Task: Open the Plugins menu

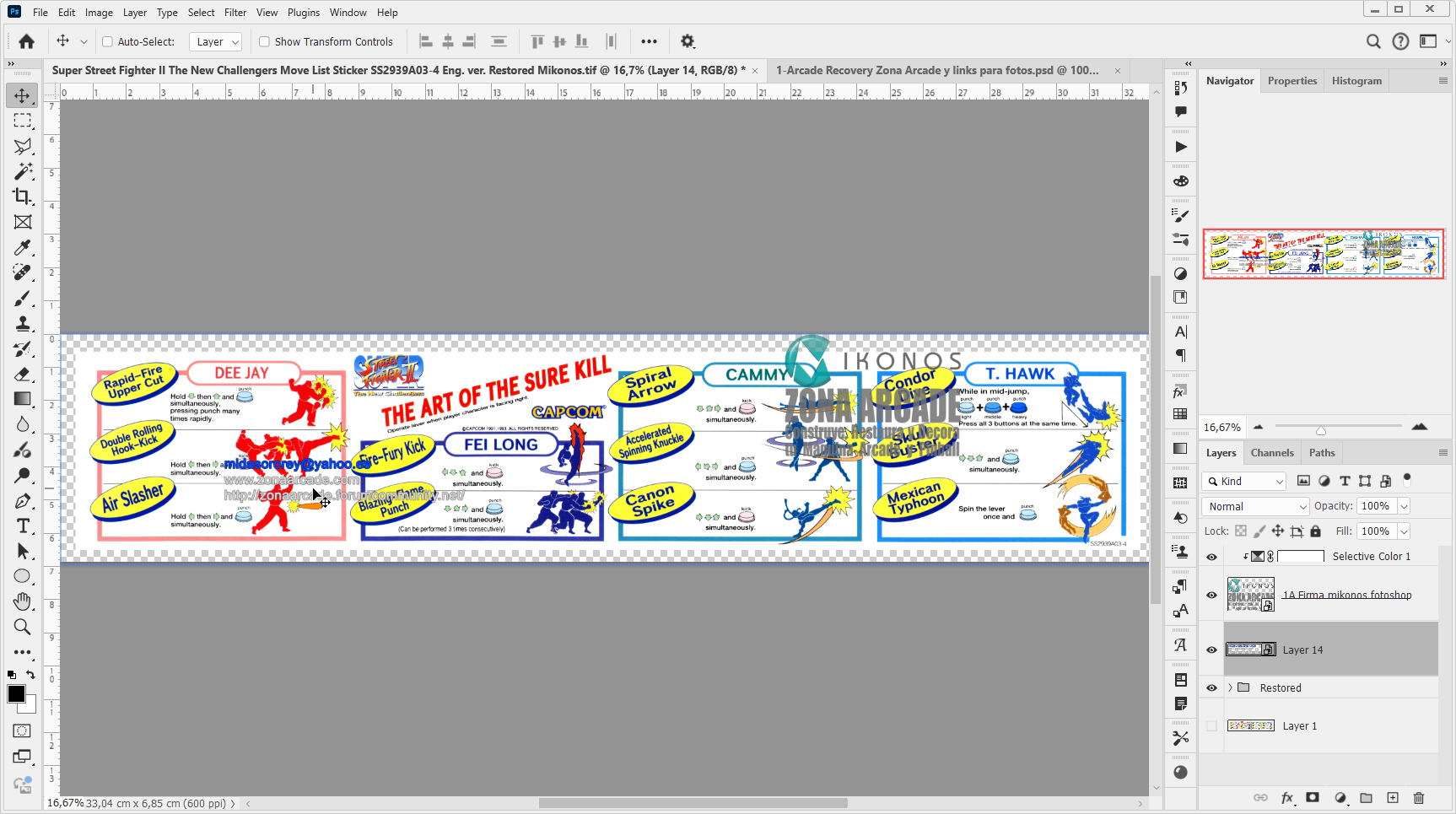Action: click(304, 13)
